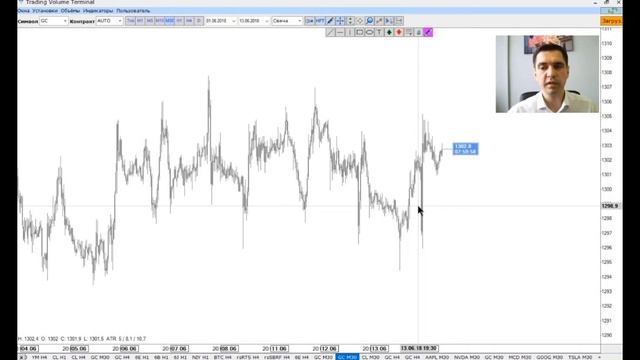The width and height of the screenshot is (640, 360).
Task: Click the HFT toolbar button
Action: tap(320, 20)
